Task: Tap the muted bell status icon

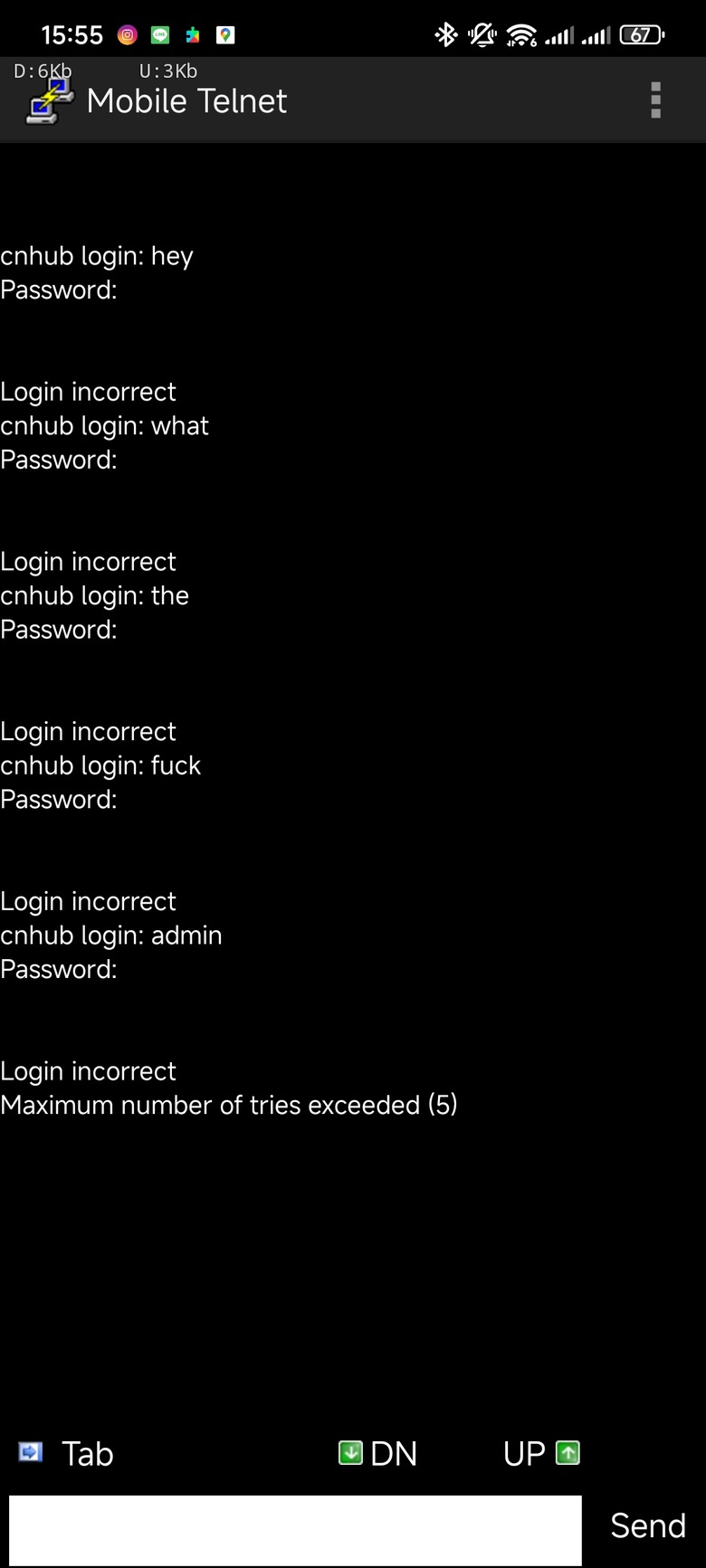Action: coord(482,35)
